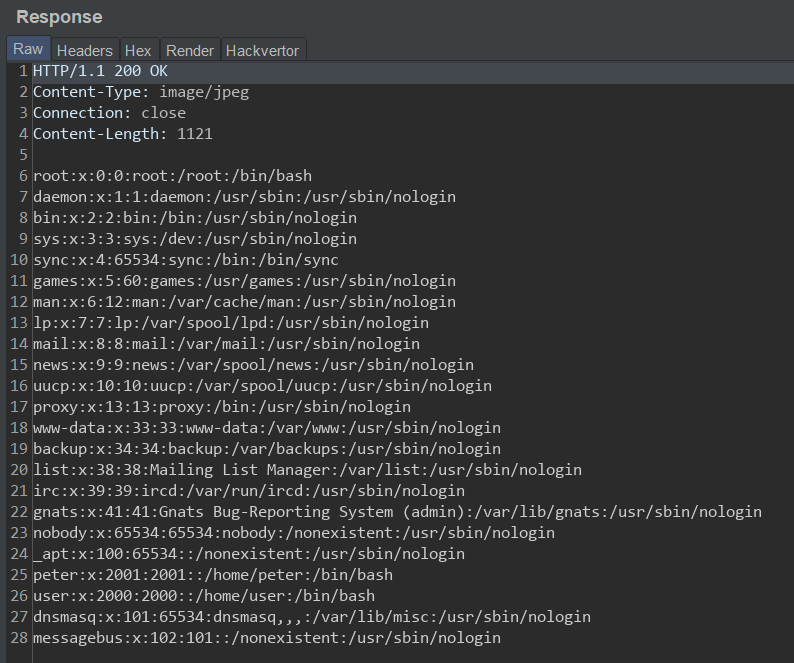Click the games:x:5:60 passwd entry
Image resolution: width=794 pixels, height=663 pixels.
245,281
